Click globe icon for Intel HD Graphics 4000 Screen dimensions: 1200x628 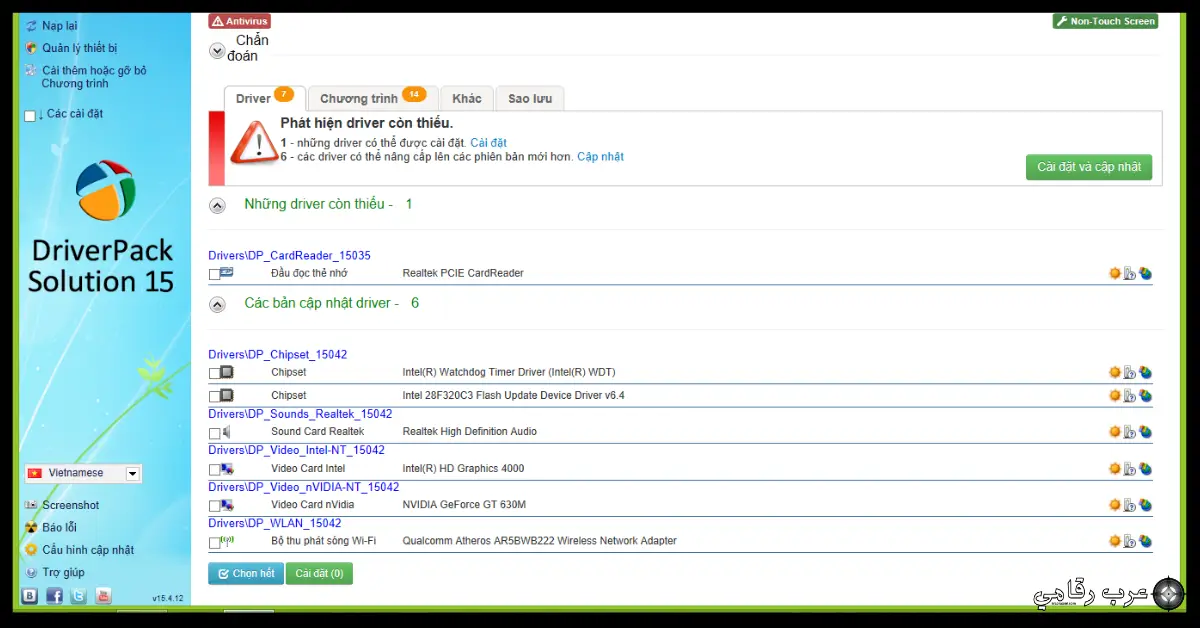pyautogui.click(x=1146, y=468)
